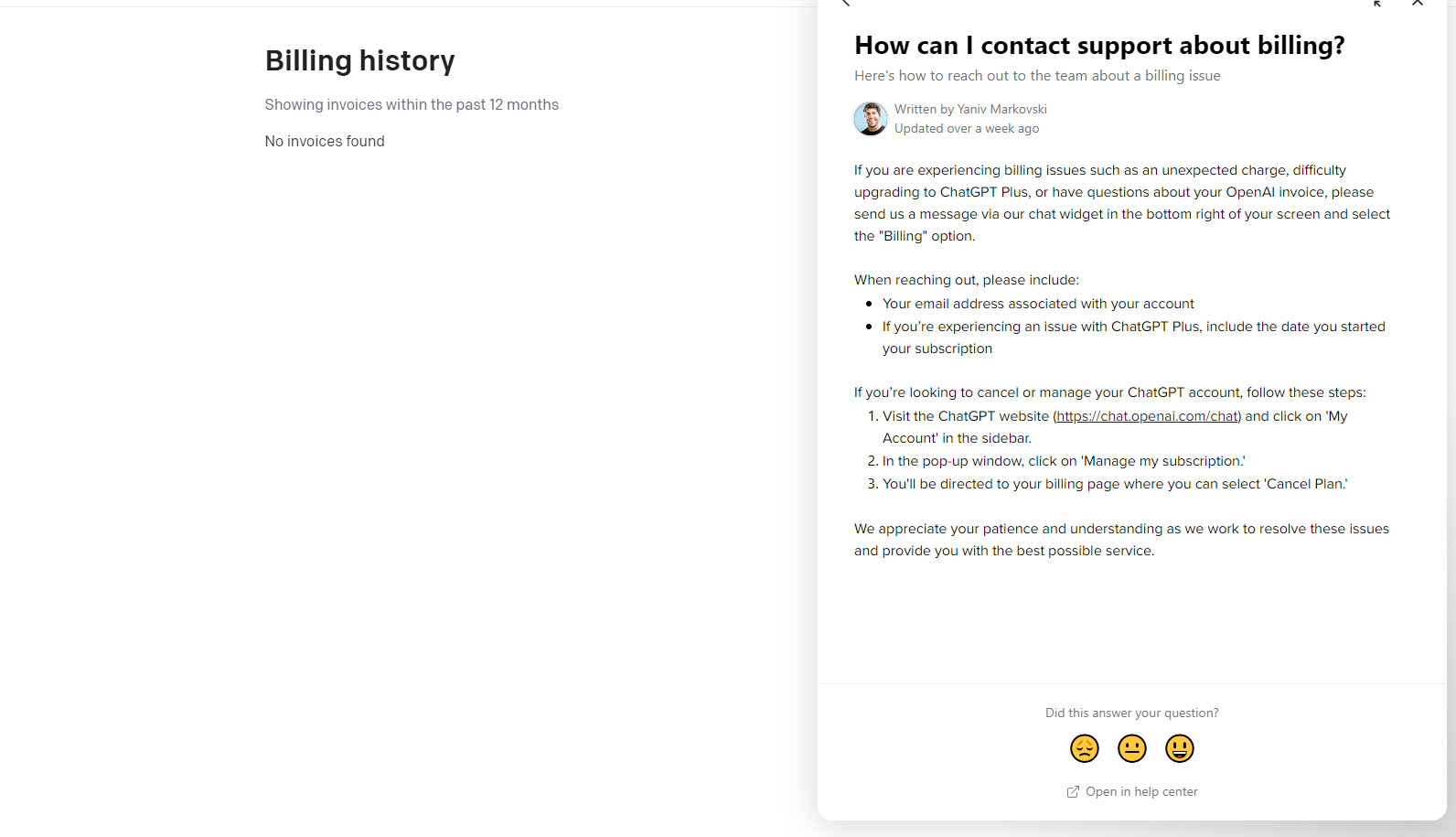Collapse the help article panel
The image size is (1456, 837).
coord(1376,3)
